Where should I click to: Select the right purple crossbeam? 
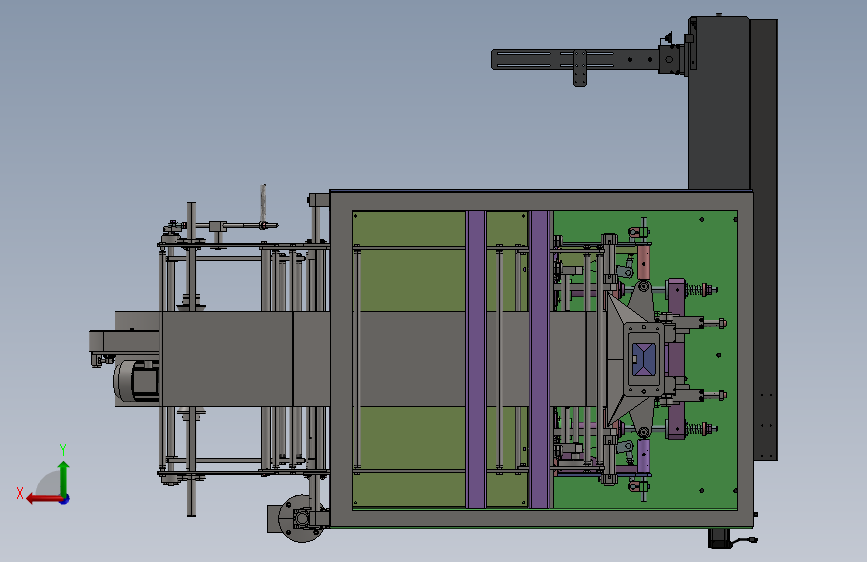540,358
